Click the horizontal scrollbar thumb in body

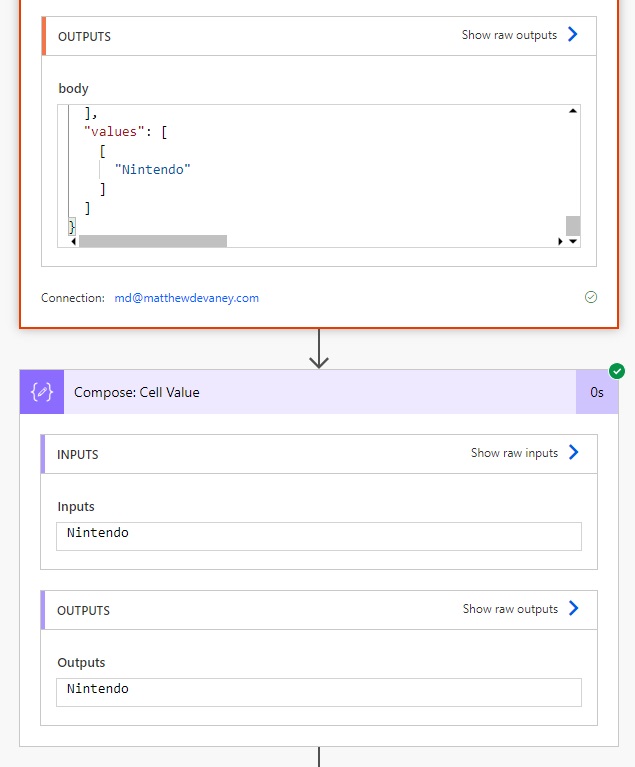(x=153, y=241)
